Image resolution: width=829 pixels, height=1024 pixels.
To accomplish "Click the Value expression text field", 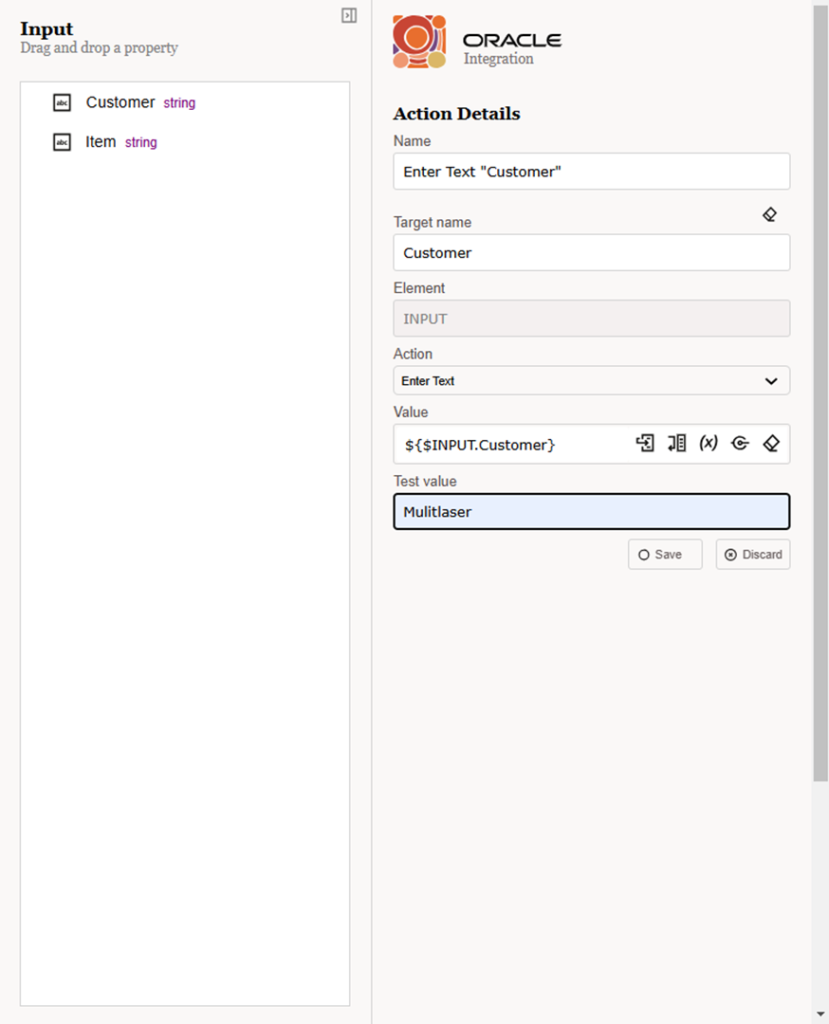I will coord(500,443).
